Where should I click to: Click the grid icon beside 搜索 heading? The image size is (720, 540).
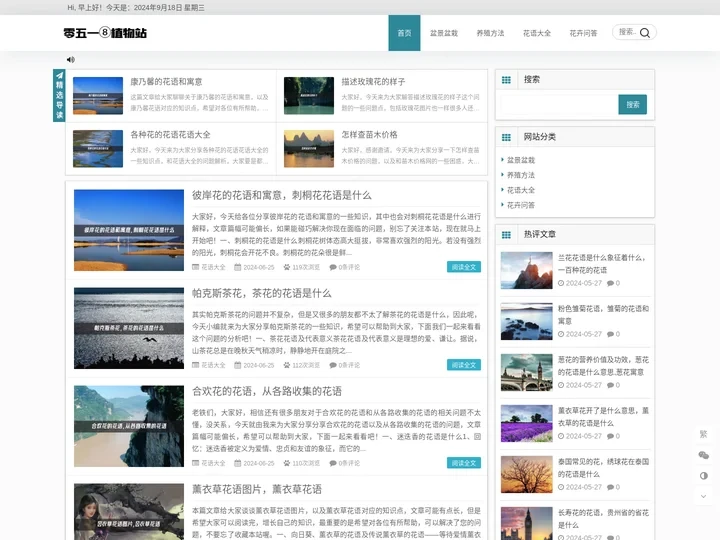506,80
